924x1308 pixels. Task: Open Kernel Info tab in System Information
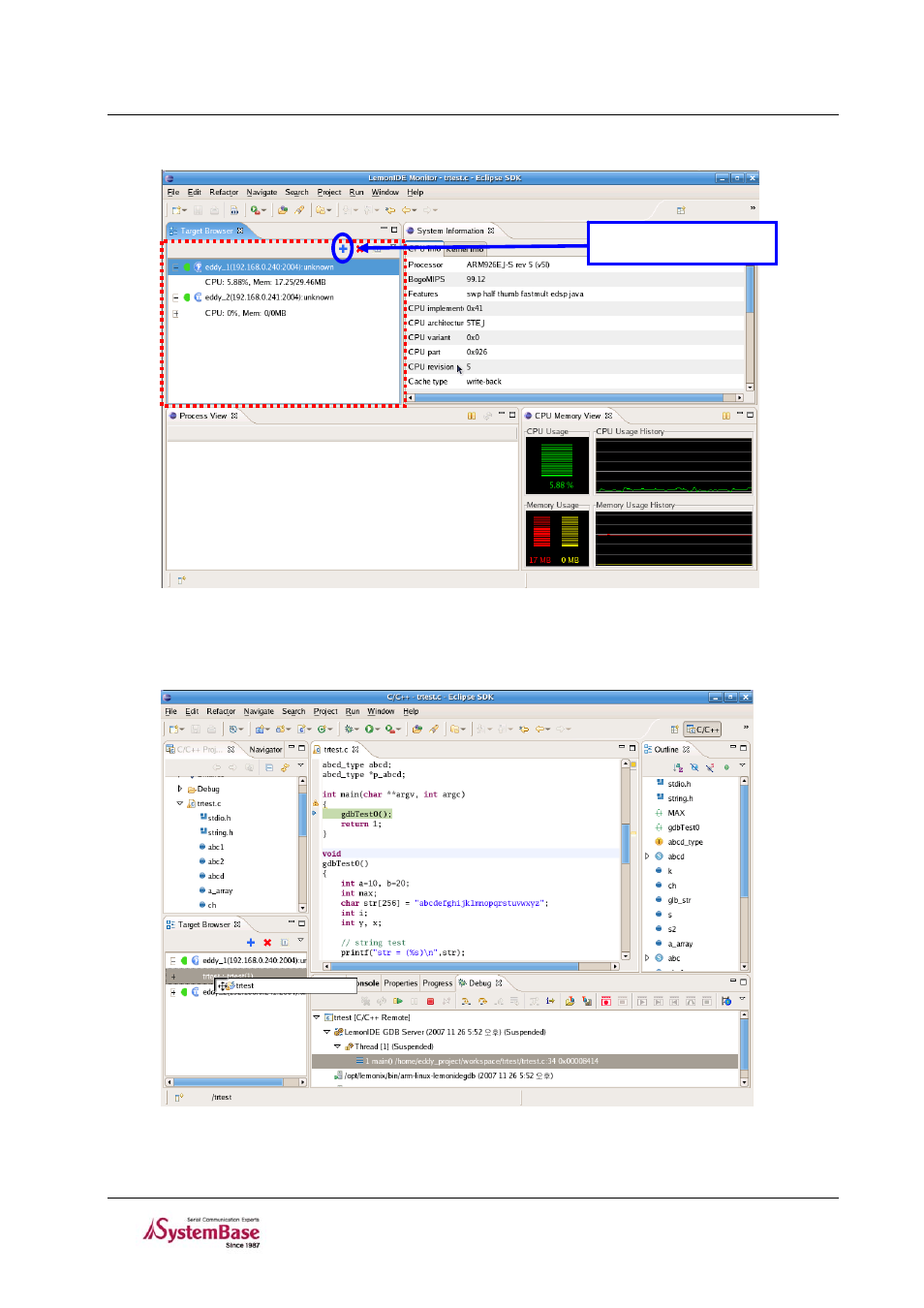[464, 249]
